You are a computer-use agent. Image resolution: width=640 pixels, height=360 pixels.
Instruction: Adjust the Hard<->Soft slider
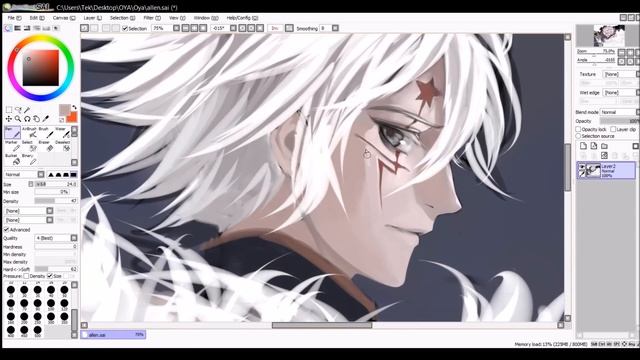pyautogui.click(x=56, y=269)
